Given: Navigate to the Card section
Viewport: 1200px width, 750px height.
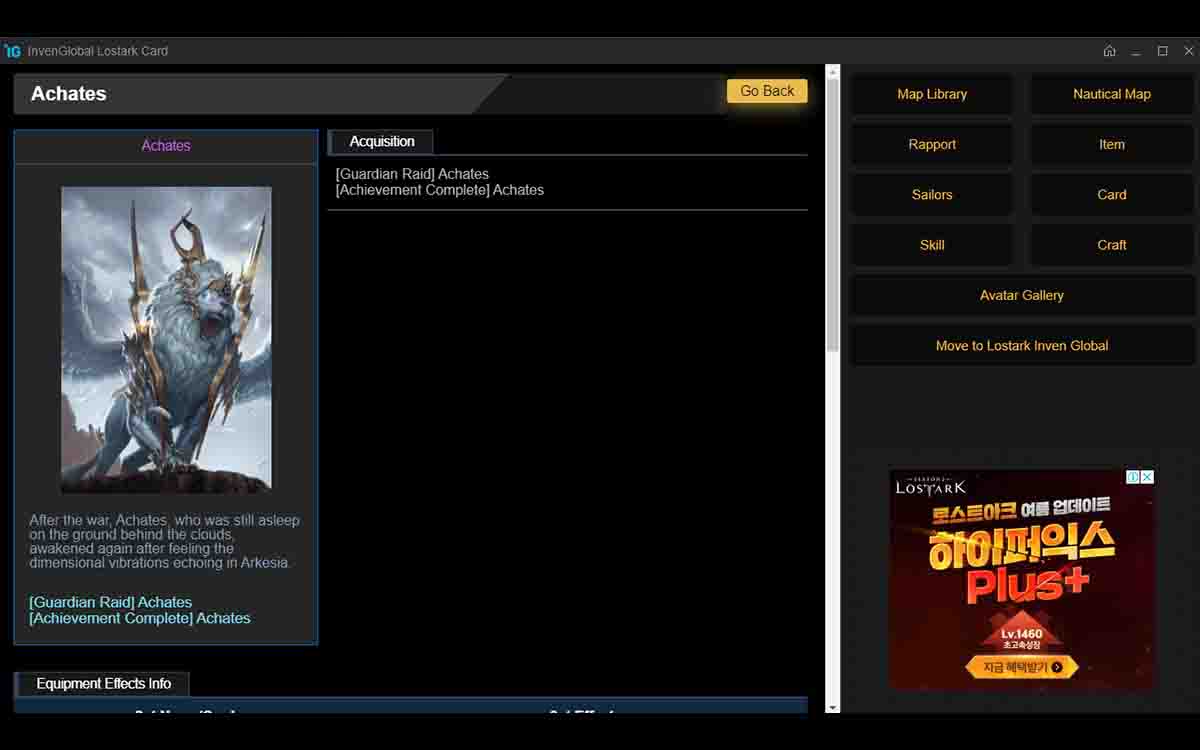Looking at the screenshot, I should [1111, 195].
